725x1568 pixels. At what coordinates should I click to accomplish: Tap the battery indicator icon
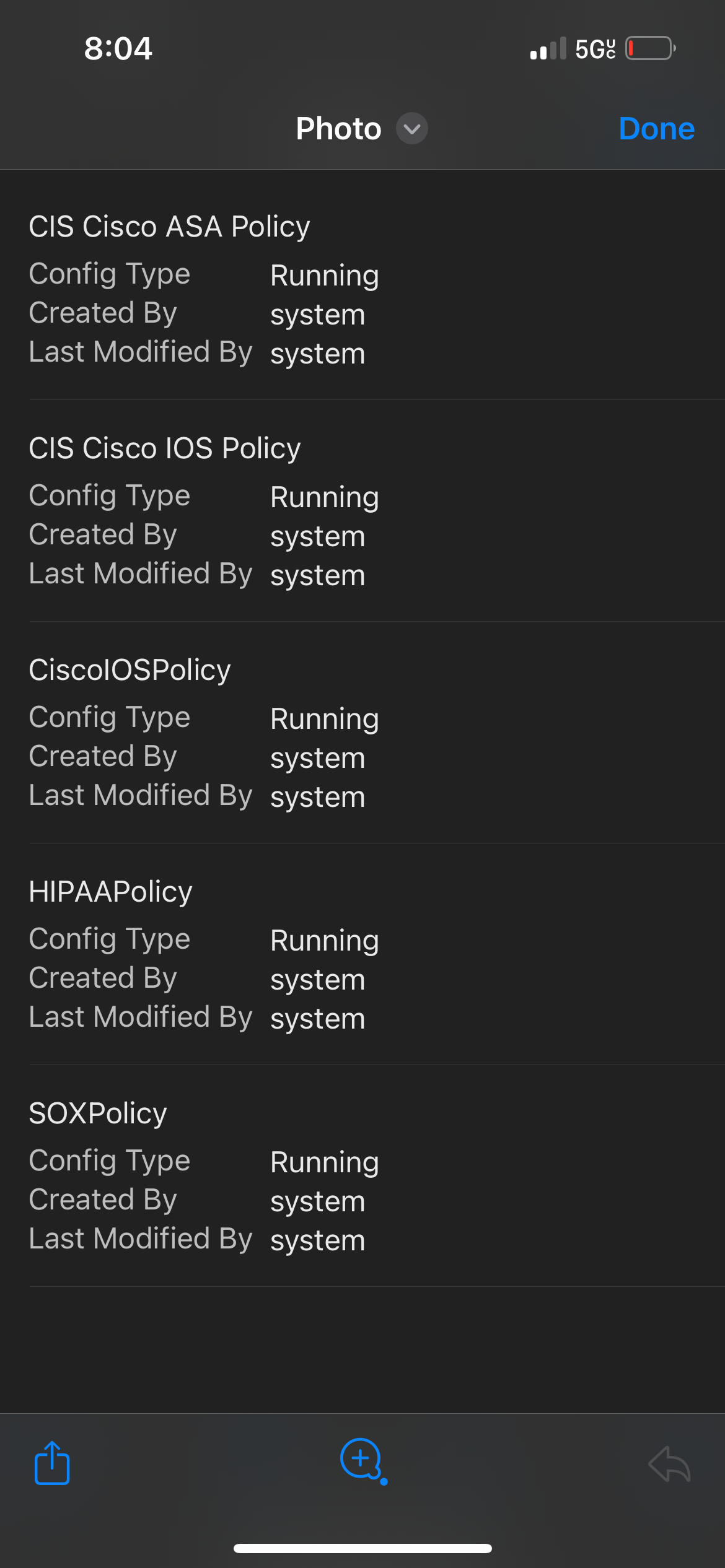[650, 48]
